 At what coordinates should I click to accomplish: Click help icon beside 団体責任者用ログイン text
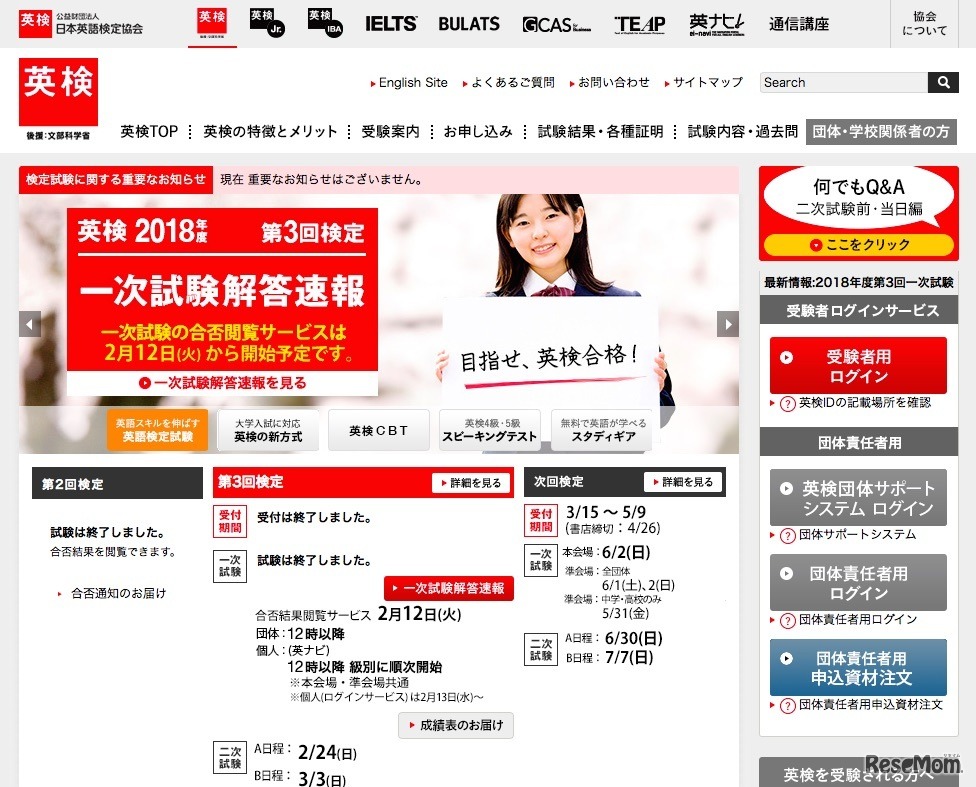point(787,620)
